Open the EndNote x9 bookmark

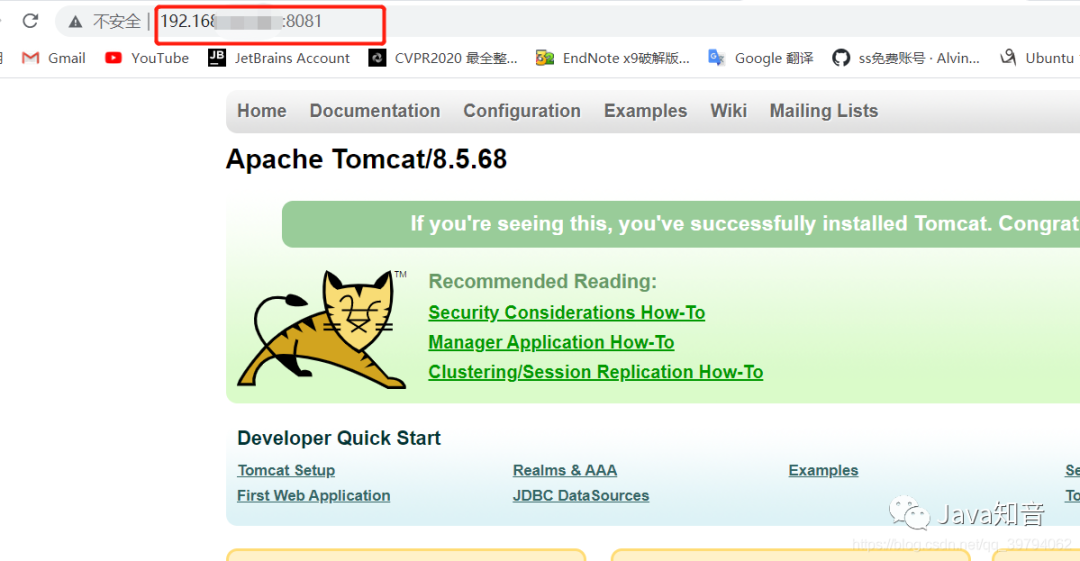612,58
